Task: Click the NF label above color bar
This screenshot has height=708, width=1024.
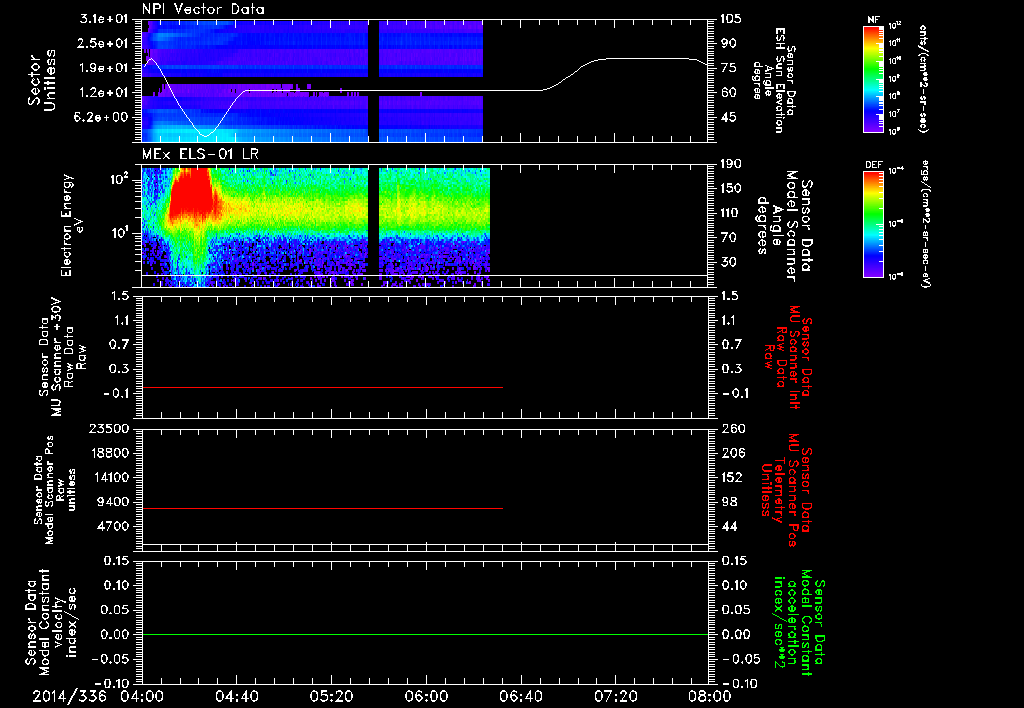Action: (873, 20)
